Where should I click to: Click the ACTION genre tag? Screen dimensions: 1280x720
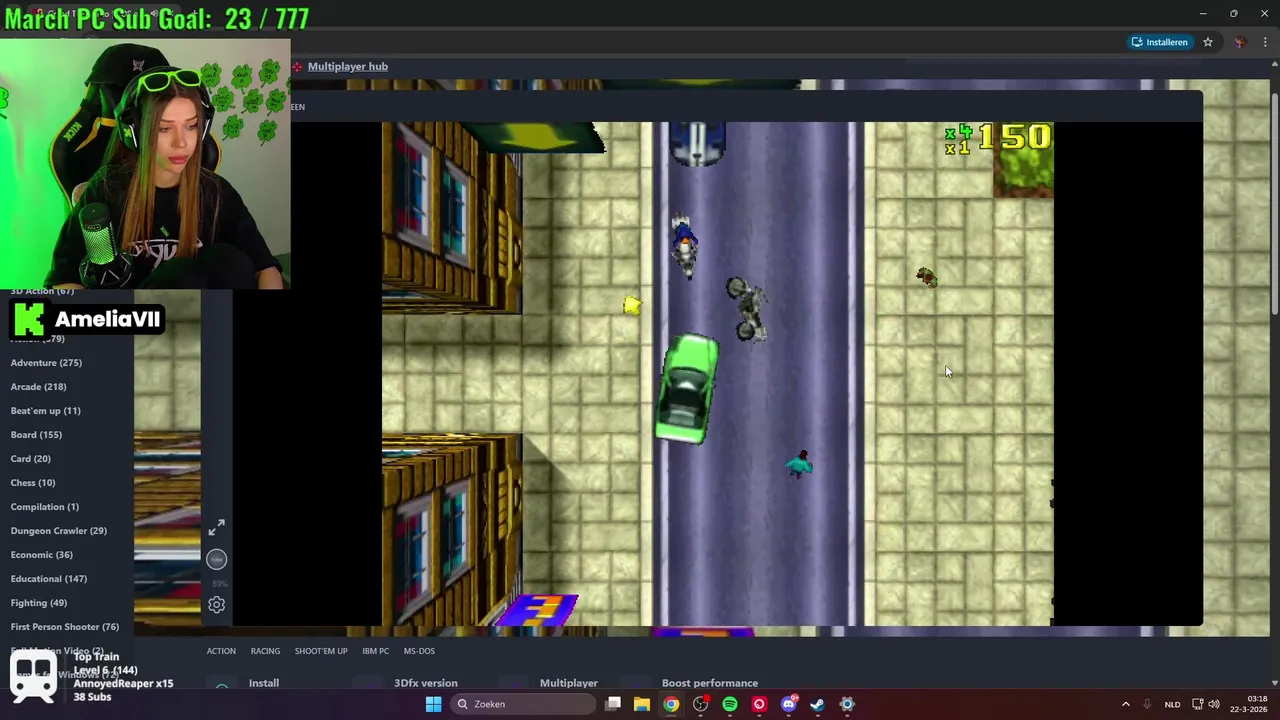tap(221, 651)
